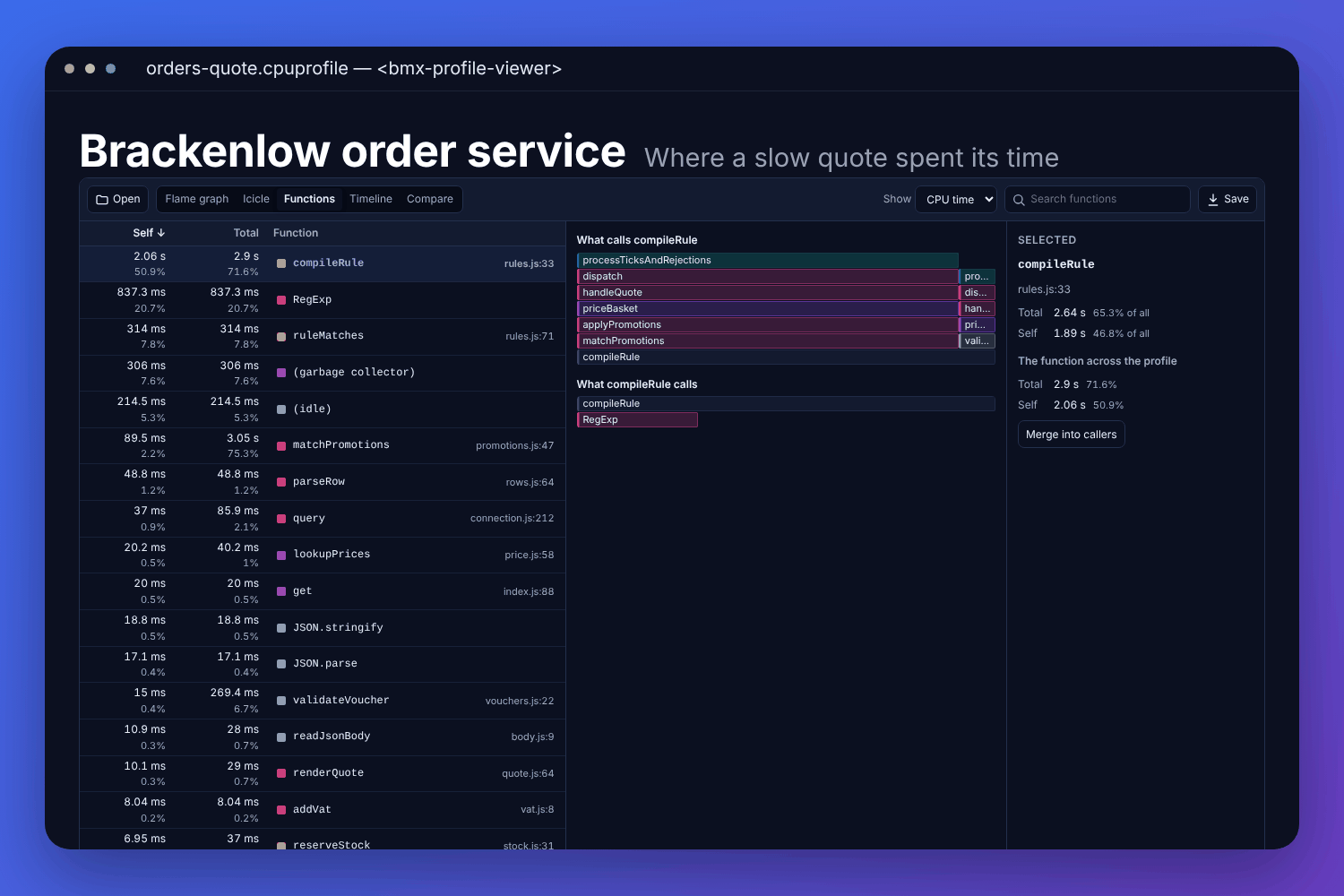Click rules.js:33 in the Selected panel
Screen dimensions: 1344x896
click(x=1044, y=289)
